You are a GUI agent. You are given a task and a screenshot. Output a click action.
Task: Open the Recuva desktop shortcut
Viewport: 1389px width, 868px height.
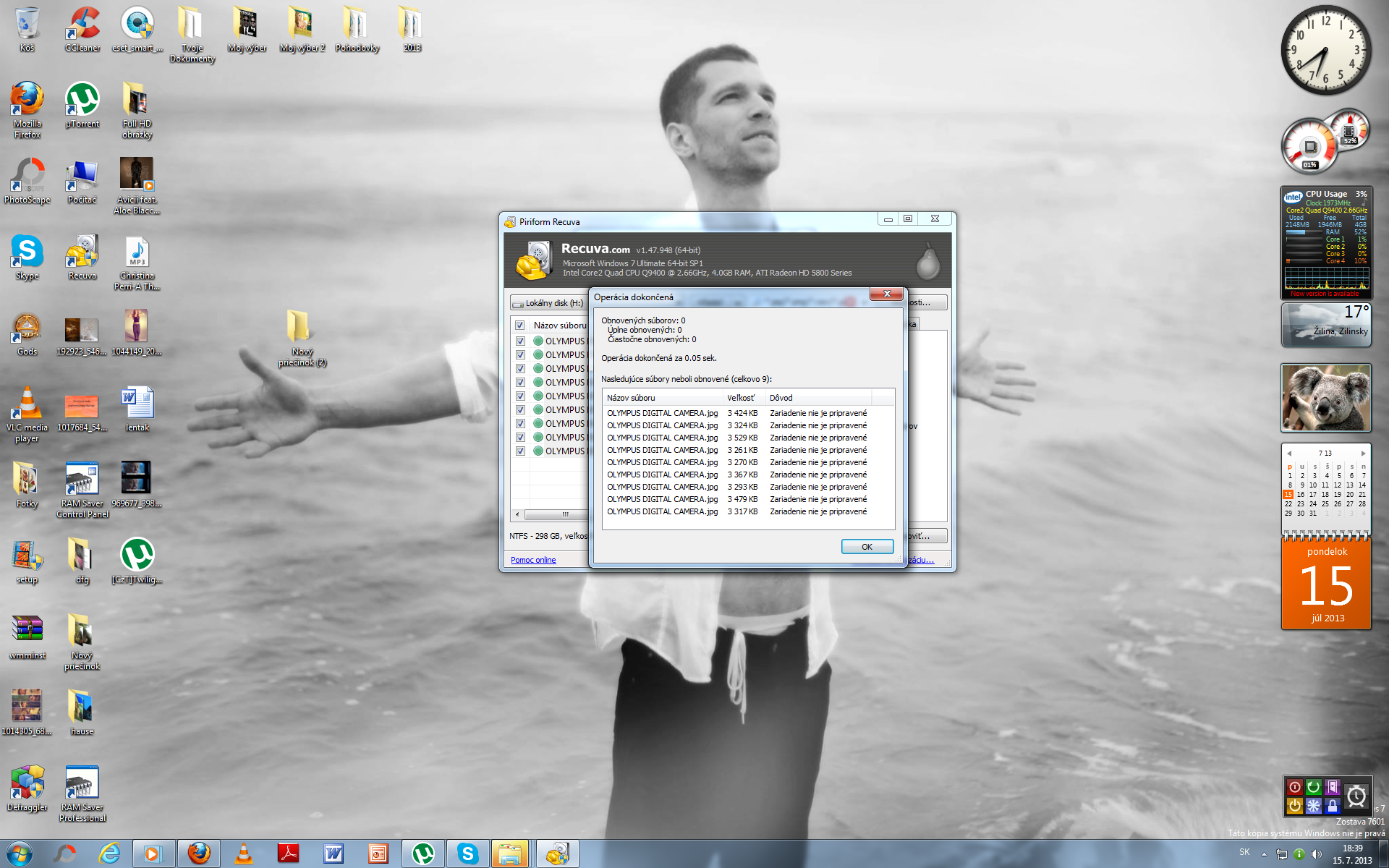click(82, 255)
